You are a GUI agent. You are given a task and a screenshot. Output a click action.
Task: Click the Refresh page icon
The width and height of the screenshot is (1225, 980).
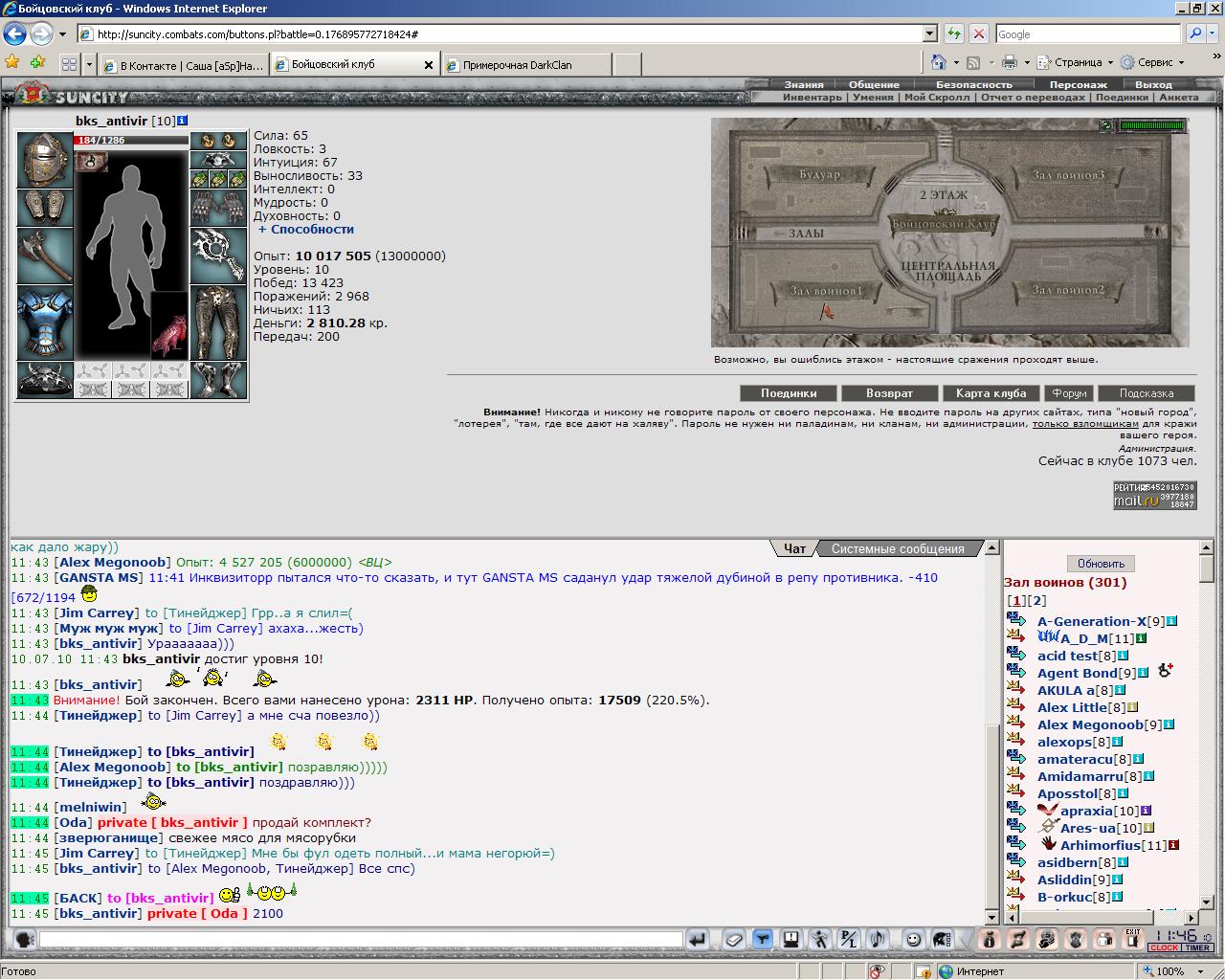953,33
